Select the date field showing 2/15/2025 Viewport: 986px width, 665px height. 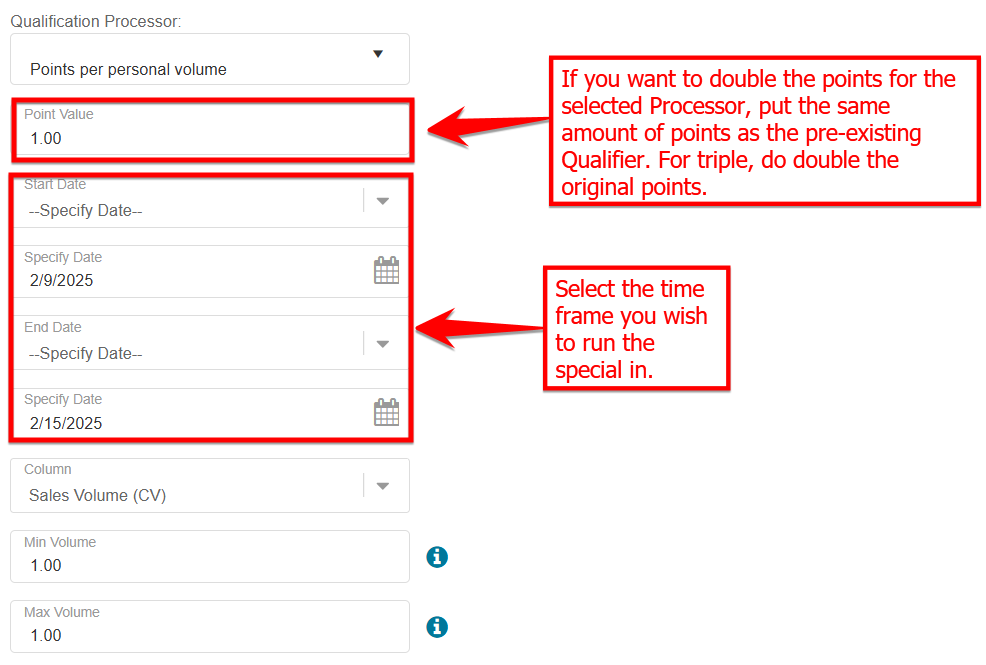(x=190, y=422)
